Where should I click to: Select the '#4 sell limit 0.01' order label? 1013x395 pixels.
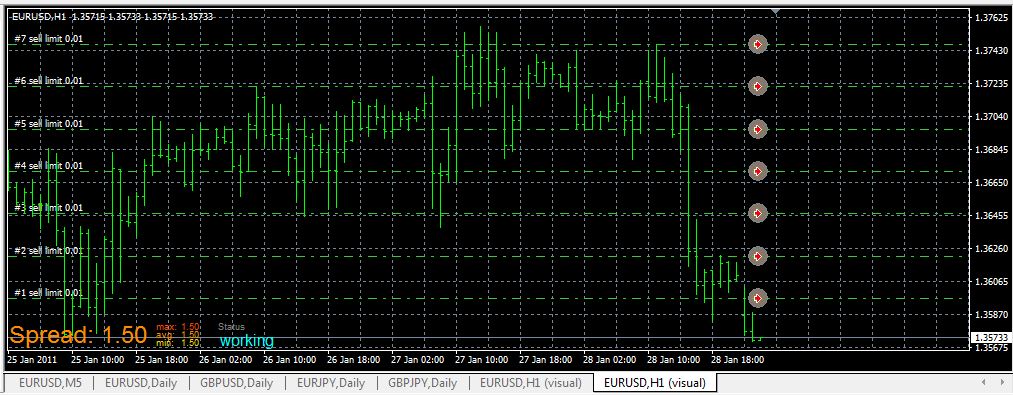pyautogui.click(x=49, y=165)
